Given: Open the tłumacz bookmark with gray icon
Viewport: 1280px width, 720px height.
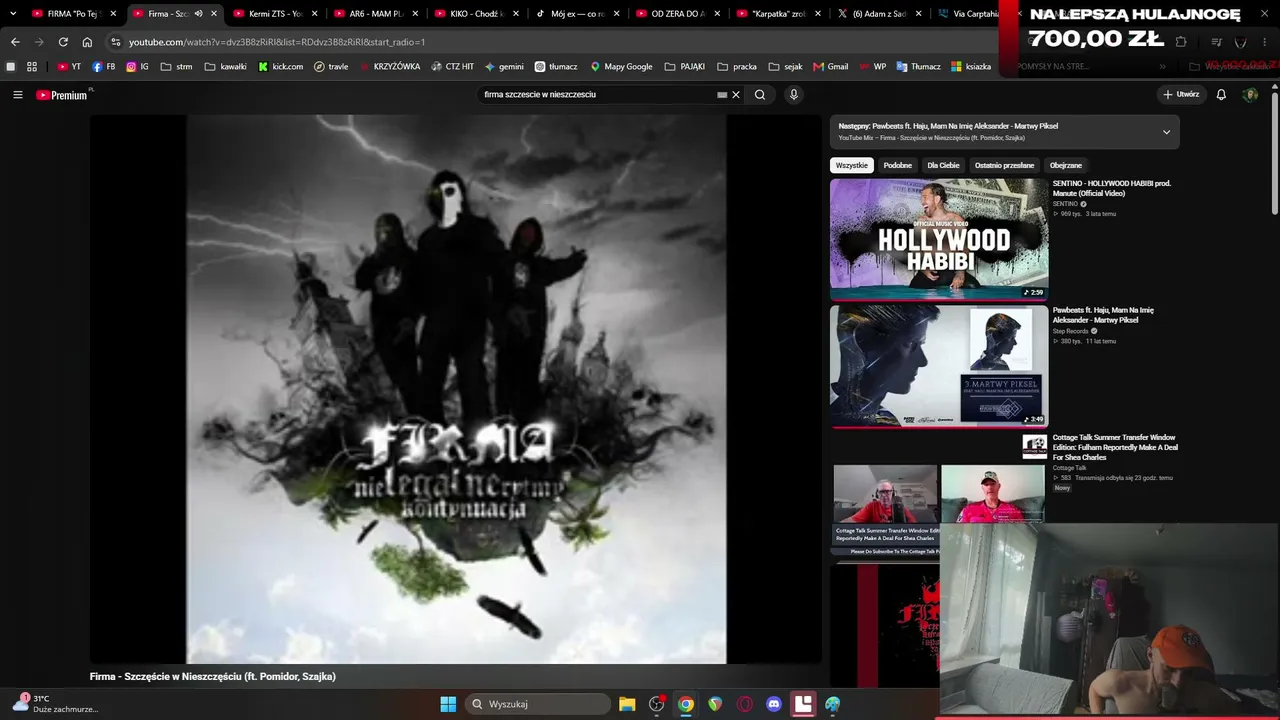Looking at the screenshot, I should pyautogui.click(x=556, y=67).
